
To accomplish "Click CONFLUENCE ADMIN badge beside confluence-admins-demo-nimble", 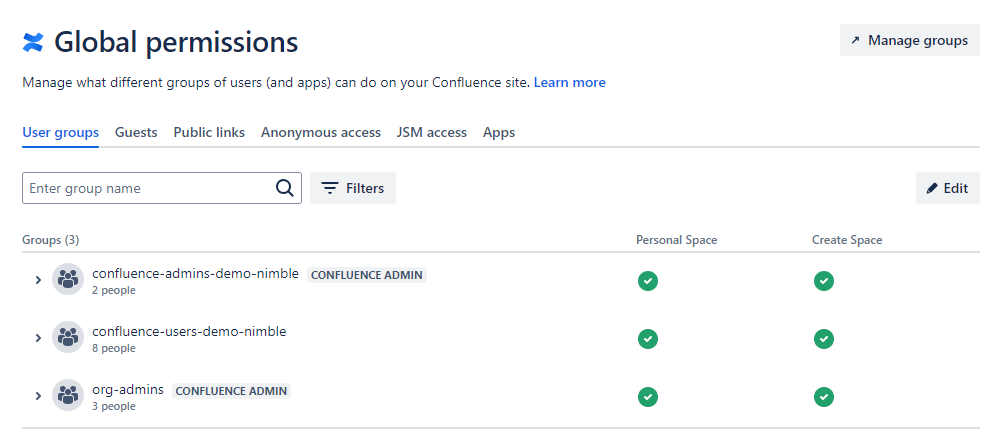I will [367, 275].
